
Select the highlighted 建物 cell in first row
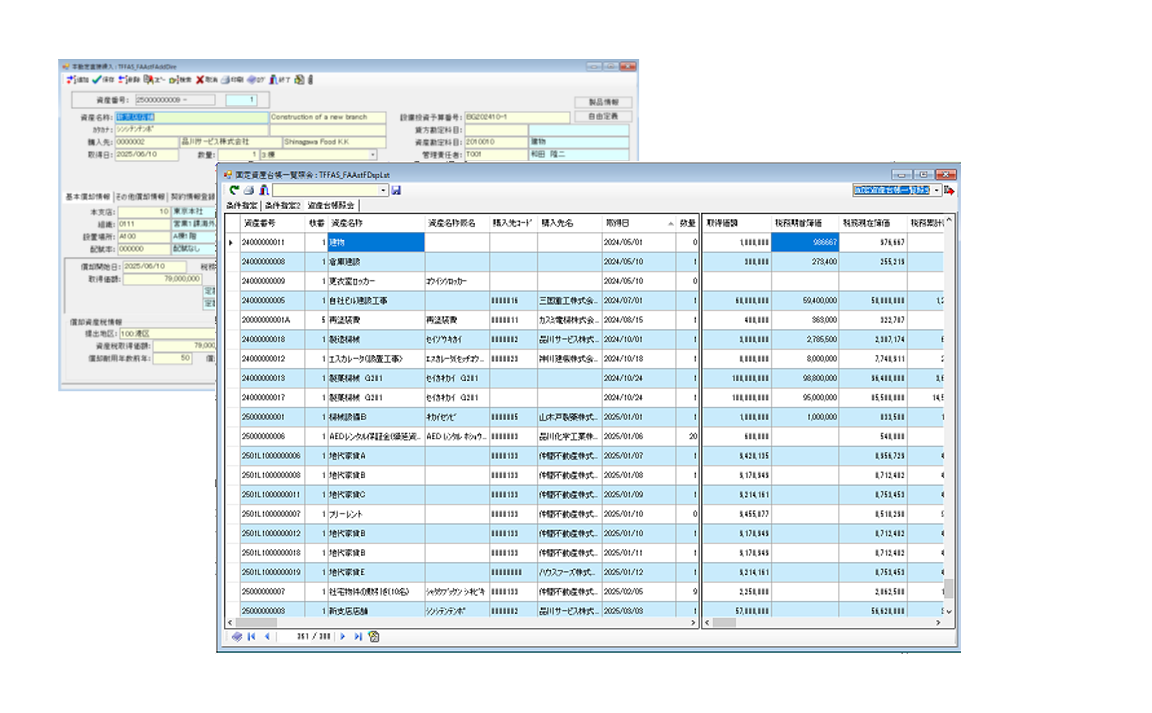[x=376, y=242]
